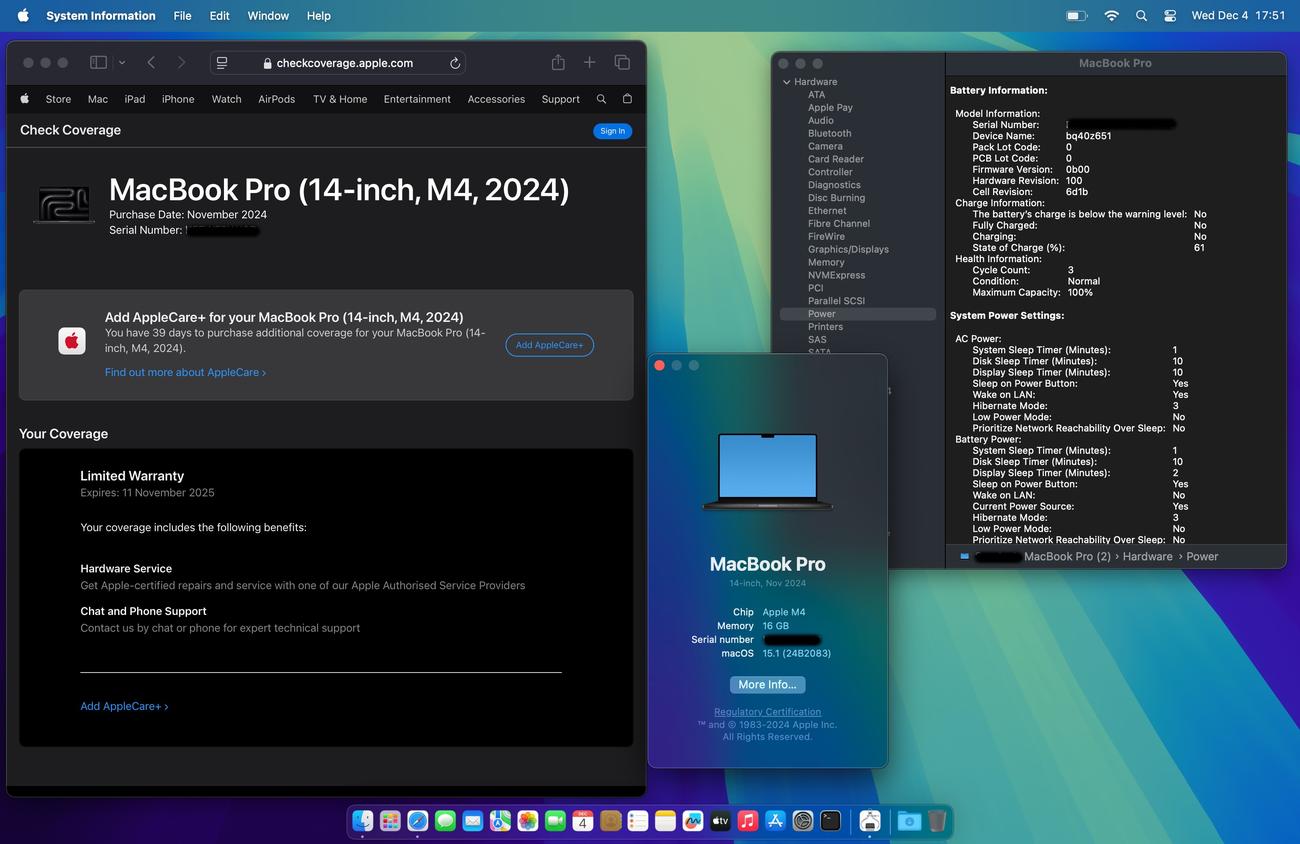The height and width of the screenshot is (844, 1300).
Task: Open the dropdown arrow beside Safari's sidebar button
Action: coord(121,63)
